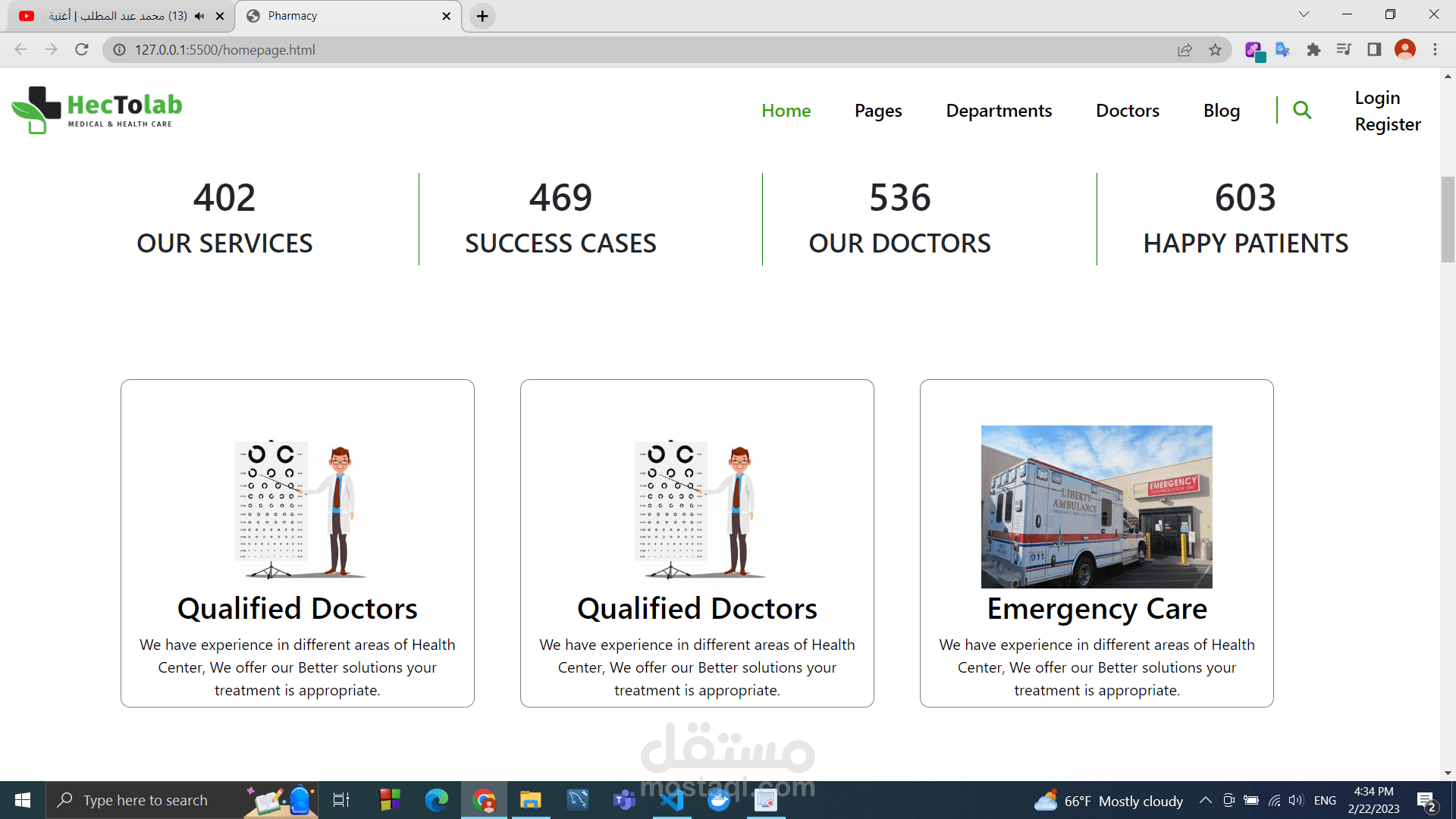Reload the Pharmacy page

click(82, 50)
